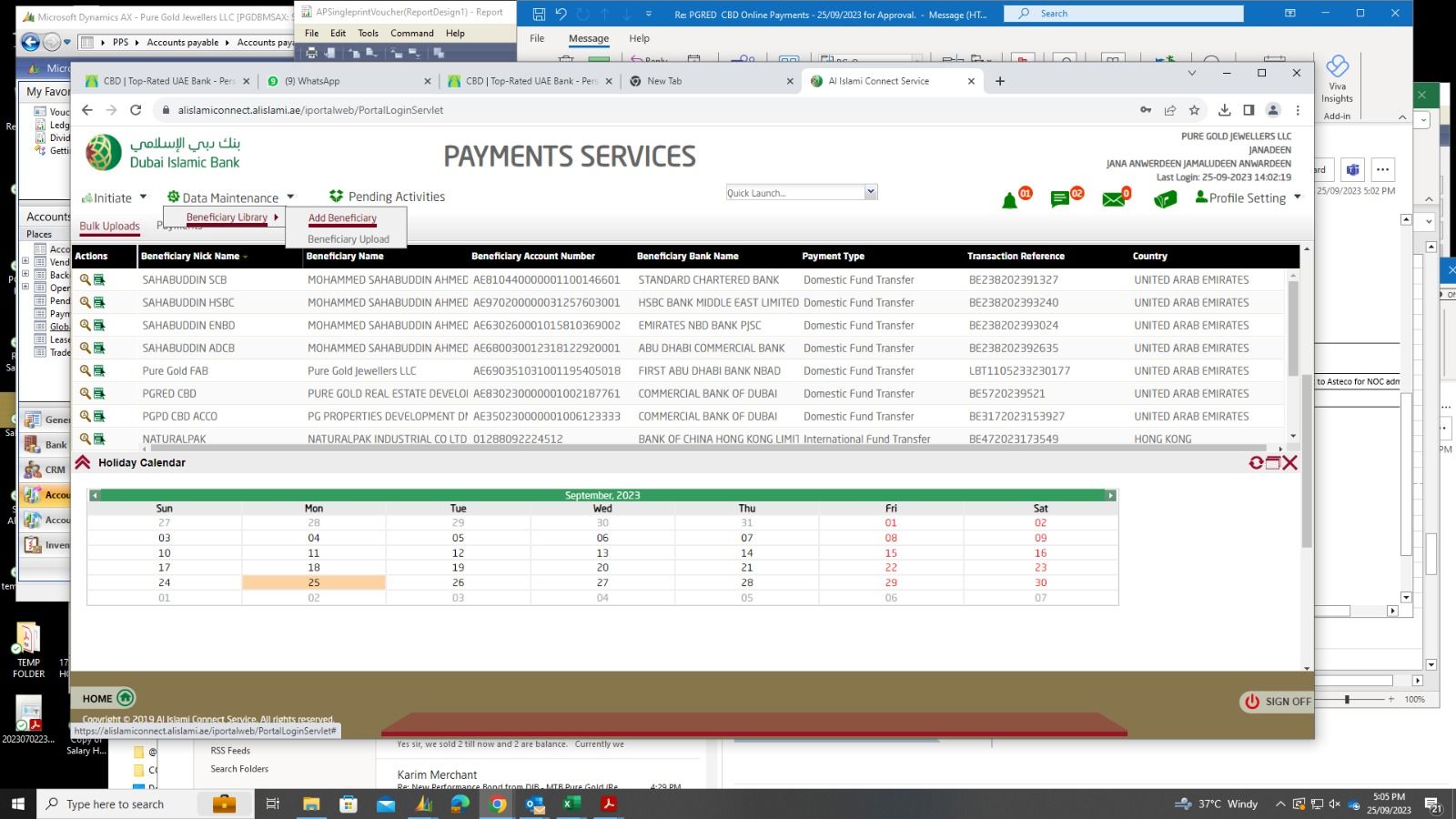1456x819 pixels.
Task: Sort by Beneficiary Nick Name column
Action: pyautogui.click(x=194, y=257)
